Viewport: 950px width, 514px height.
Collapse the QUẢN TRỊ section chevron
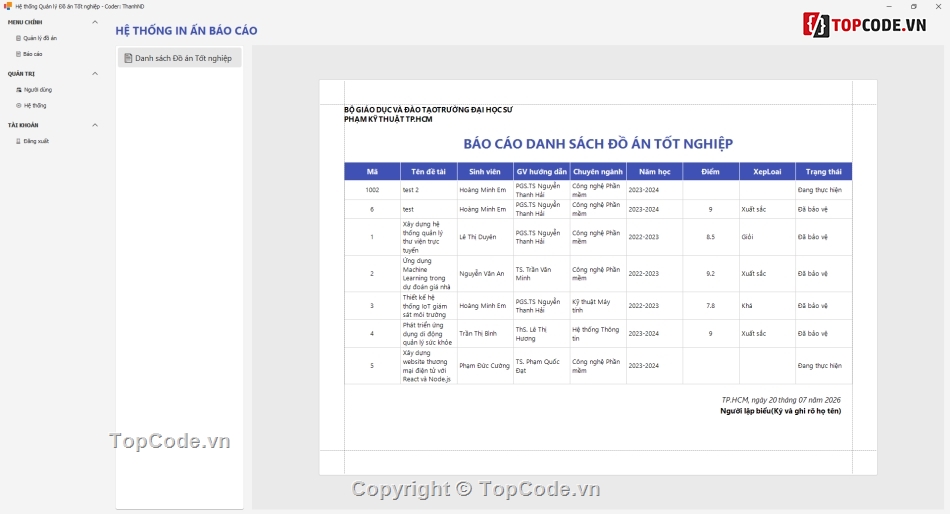95,74
